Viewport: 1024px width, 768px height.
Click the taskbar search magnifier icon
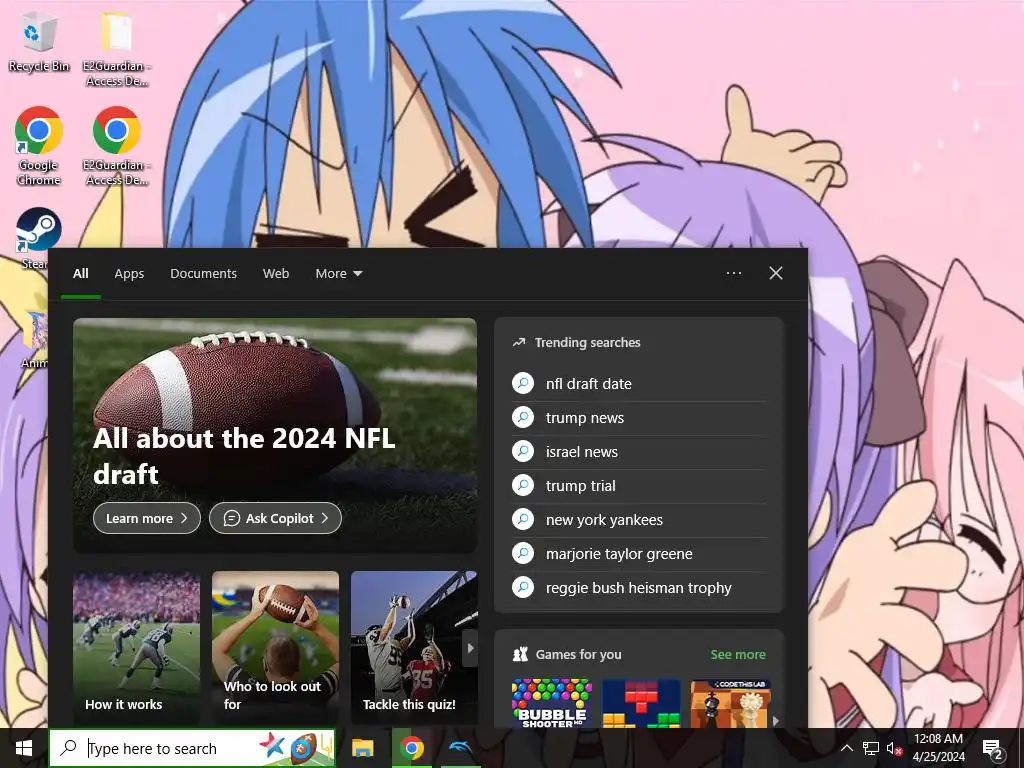pyautogui.click(x=68, y=748)
